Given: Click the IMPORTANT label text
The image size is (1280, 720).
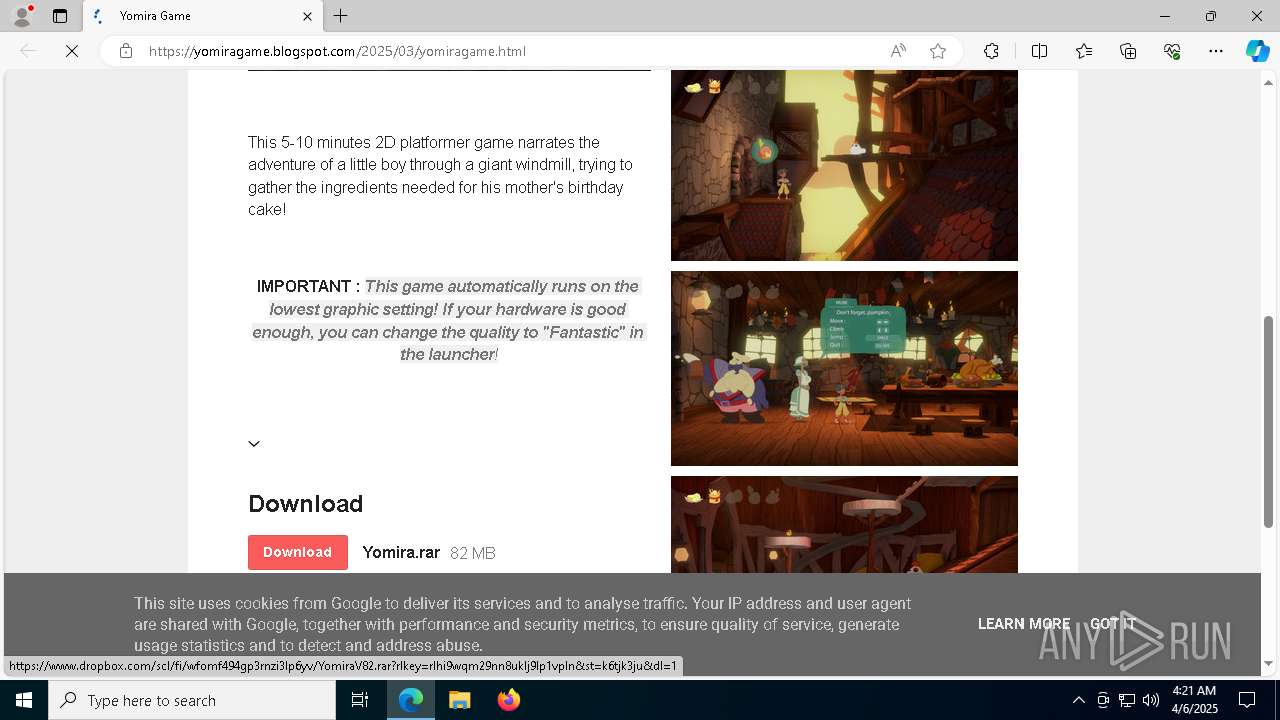Looking at the screenshot, I should [x=308, y=286].
